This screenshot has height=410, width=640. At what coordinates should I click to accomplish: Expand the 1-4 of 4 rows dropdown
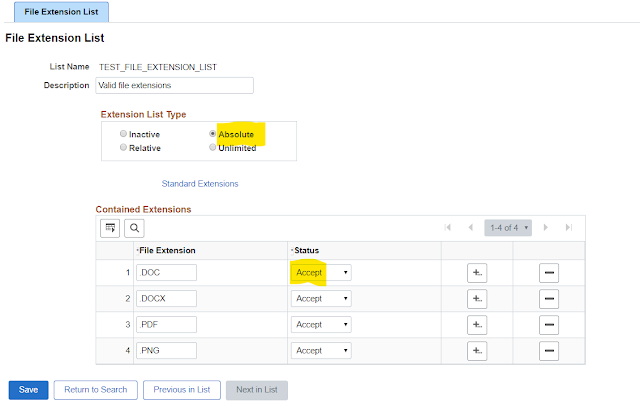pos(507,228)
